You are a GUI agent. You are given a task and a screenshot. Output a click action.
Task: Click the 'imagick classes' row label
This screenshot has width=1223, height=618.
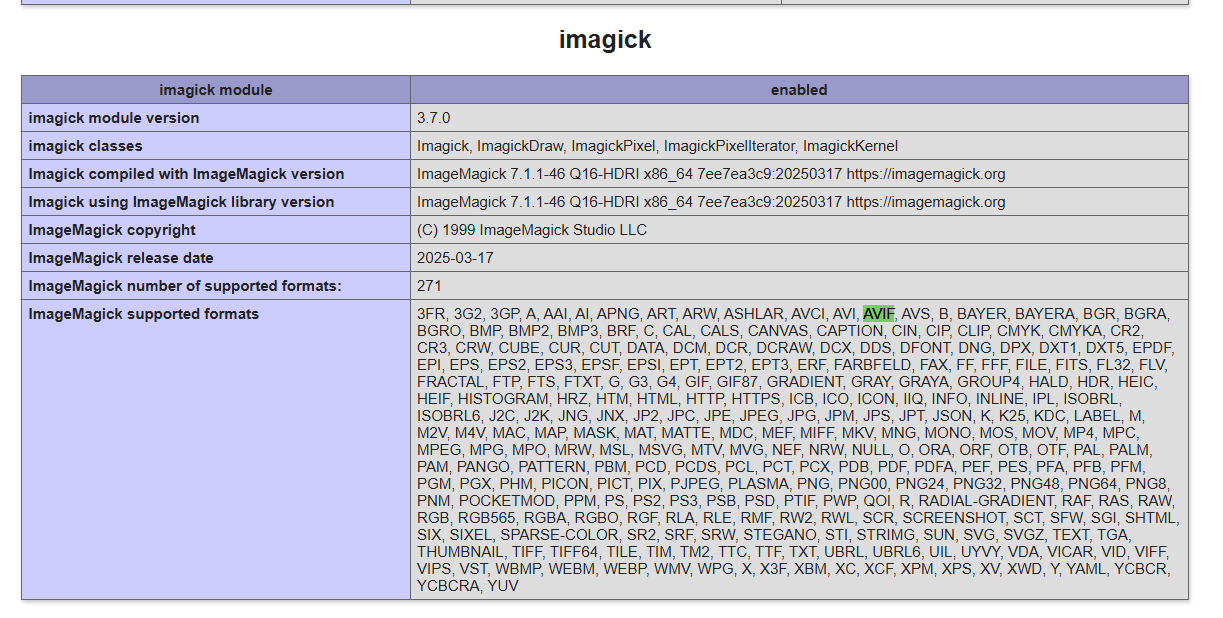tap(86, 146)
